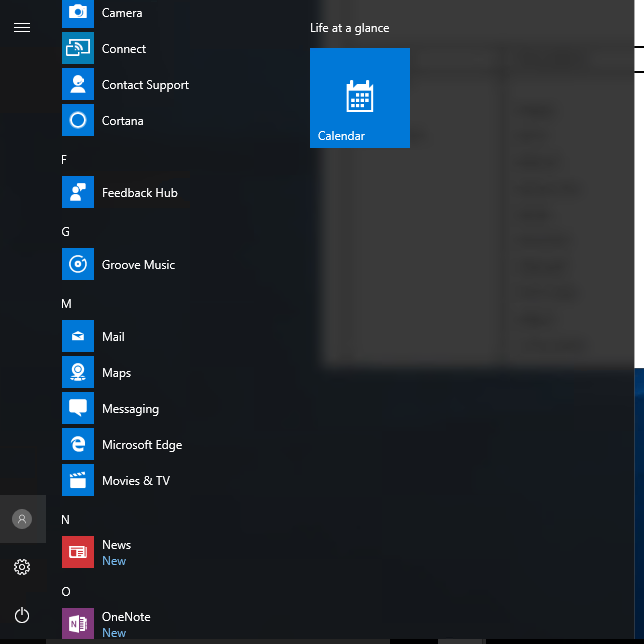Launch the Messaging app icon
The height and width of the screenshot is (644, 644).
click(x=78, y=408)
